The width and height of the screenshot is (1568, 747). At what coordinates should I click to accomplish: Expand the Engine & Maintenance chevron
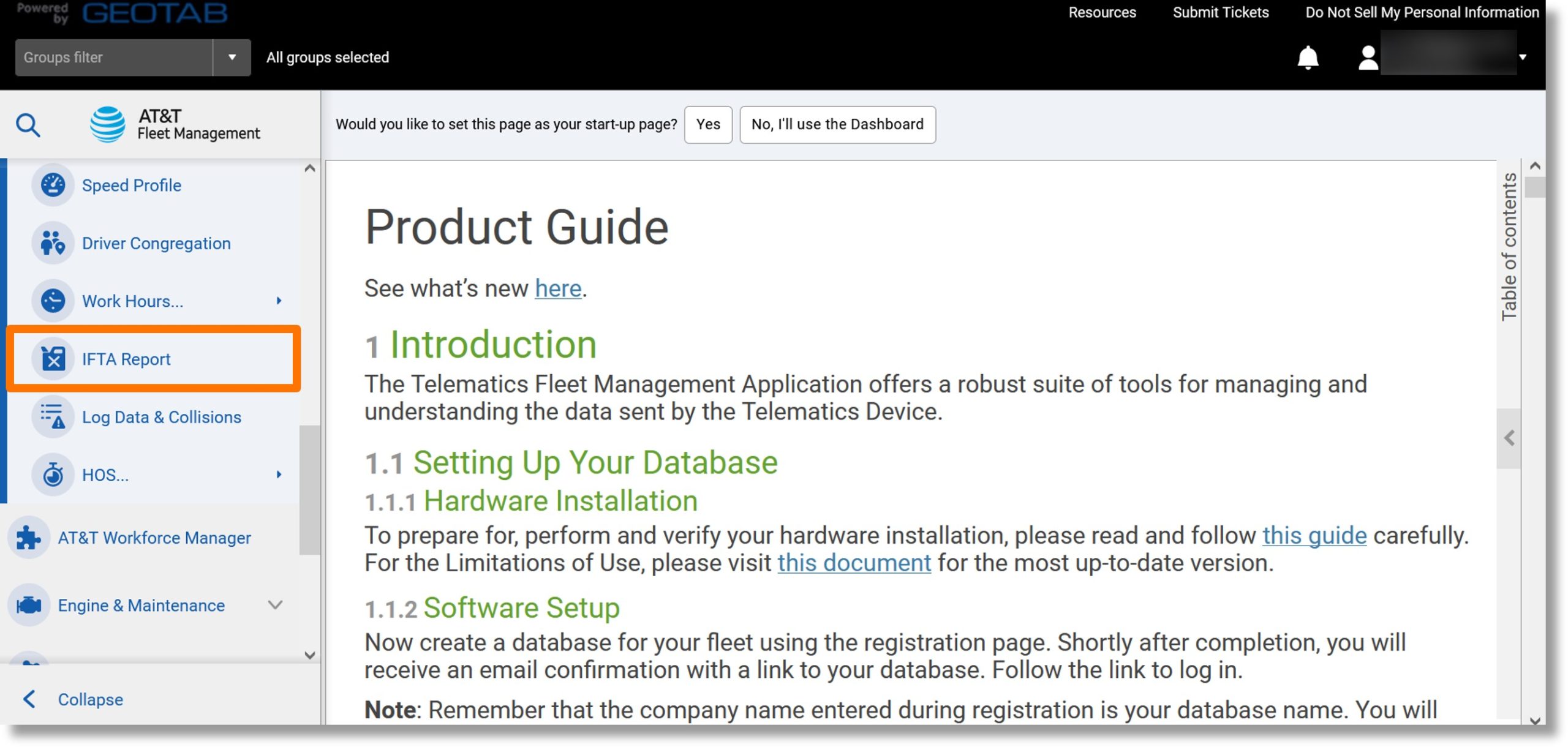pos(278,605)
